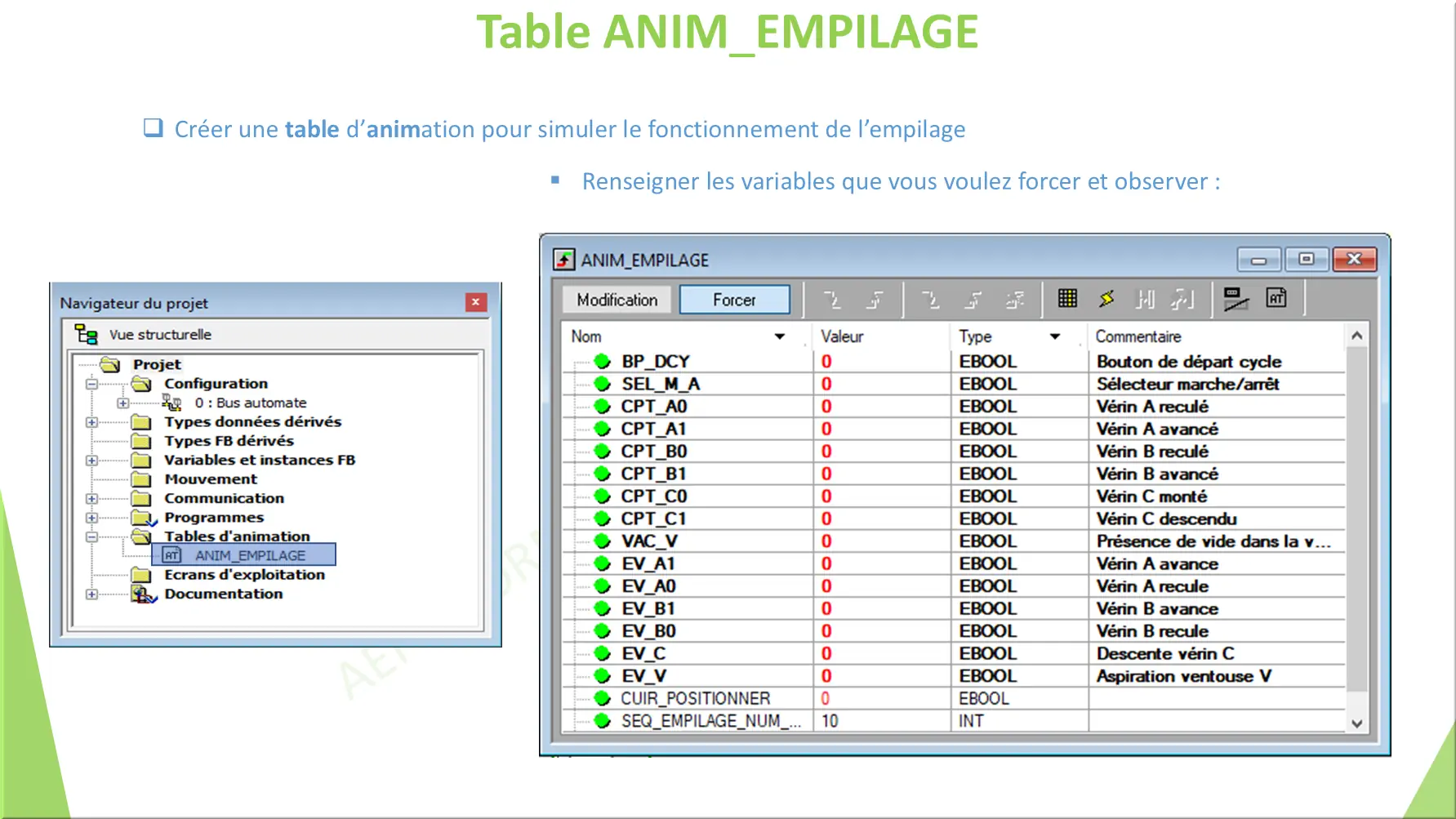Viewport: 1456px width, 819px height.
Task: Click the AT icon next to ANIM_EMPILAGE
Action: (171, 554)
